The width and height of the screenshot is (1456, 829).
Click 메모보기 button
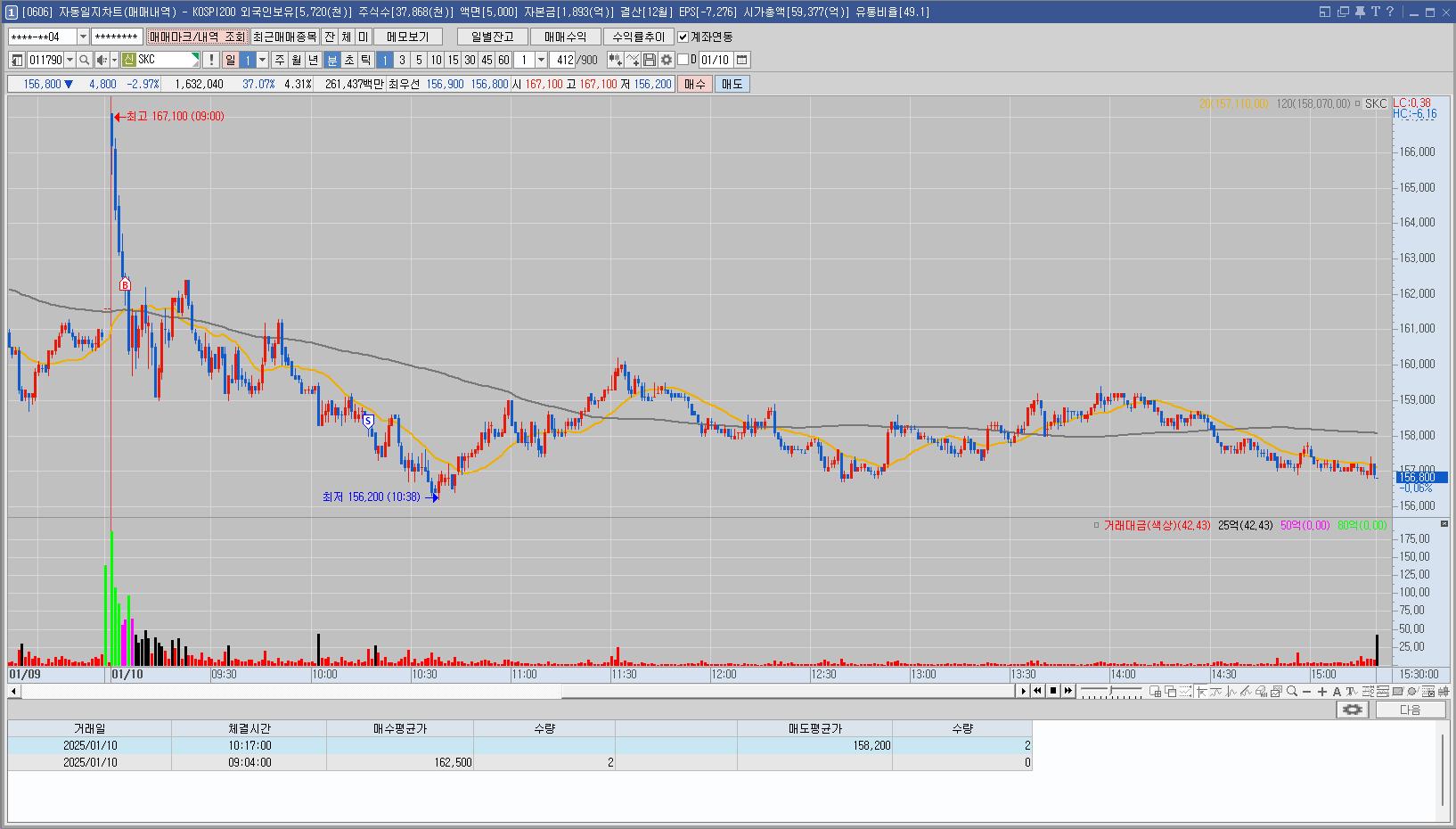coord(408,37)
